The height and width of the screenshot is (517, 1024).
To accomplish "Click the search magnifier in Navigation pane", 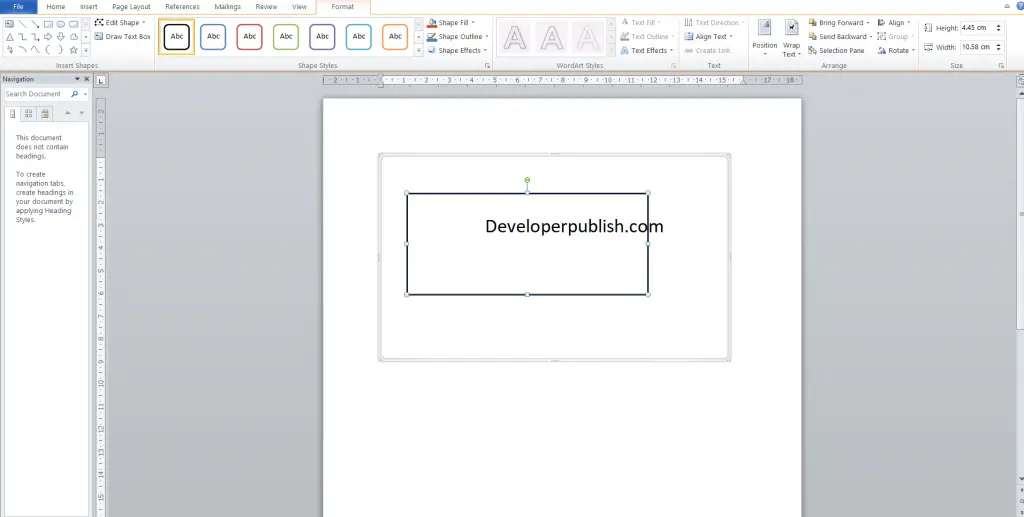I will pyautogui.click(x=74, y=94).
